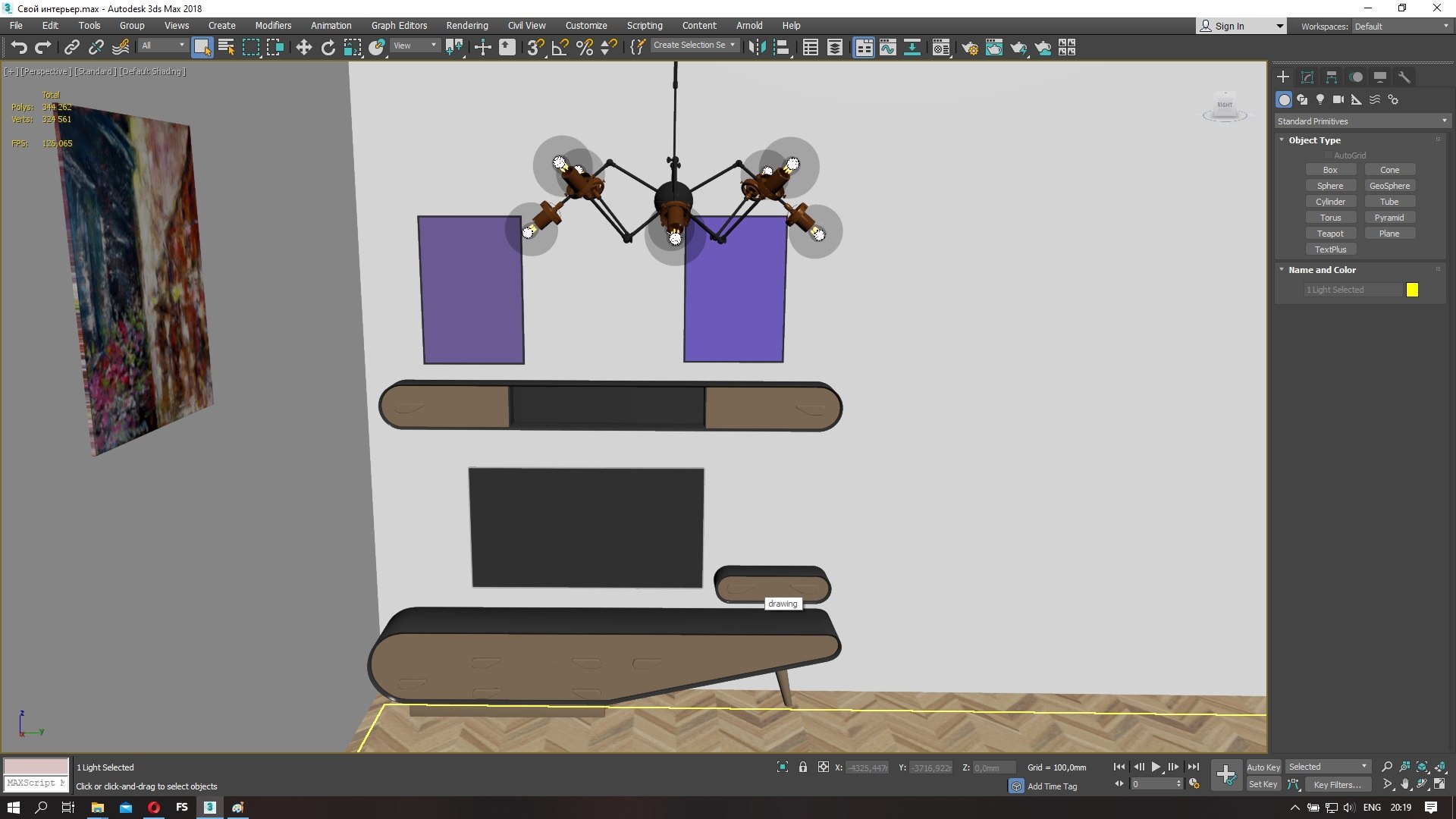Activate the Select and Rotate tool
Screen dimensions: 1456x819
click(328, 48)
